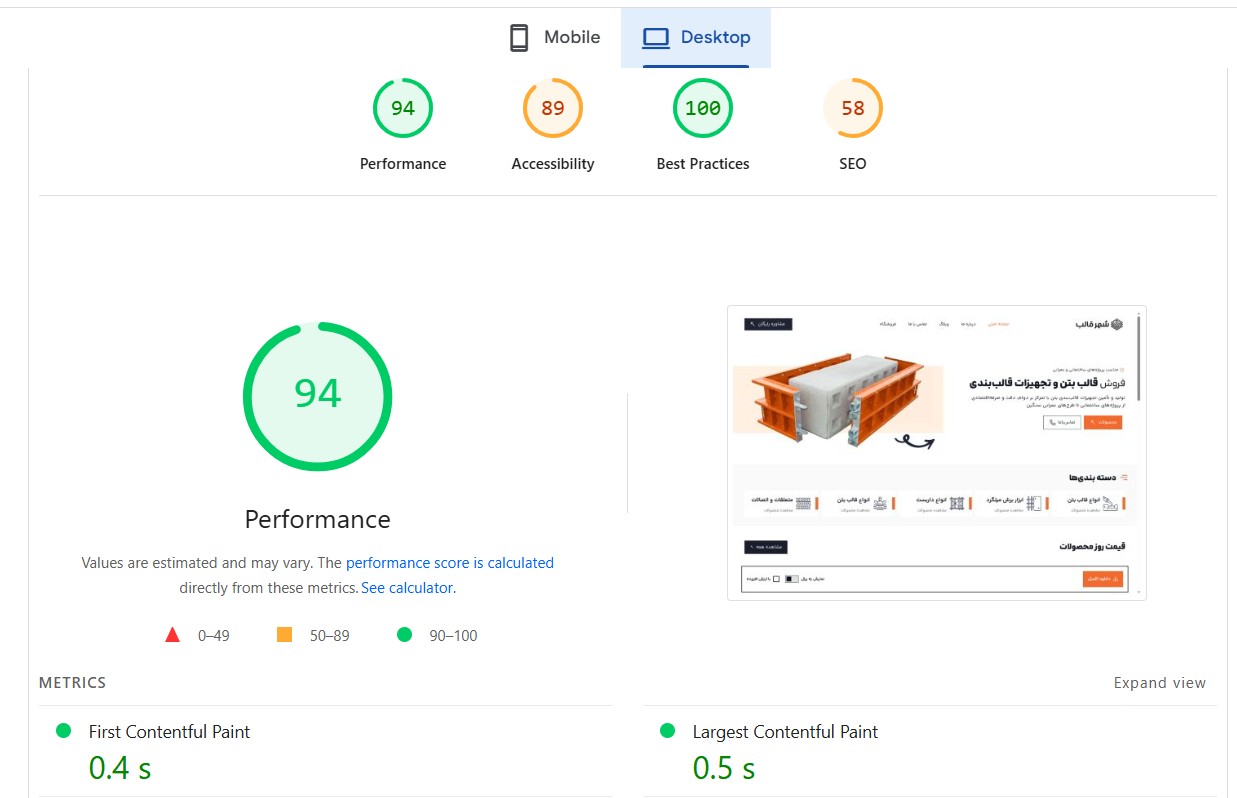
Task: Open 'performance score is calculated' link
Action: click(x=449, y=563)
